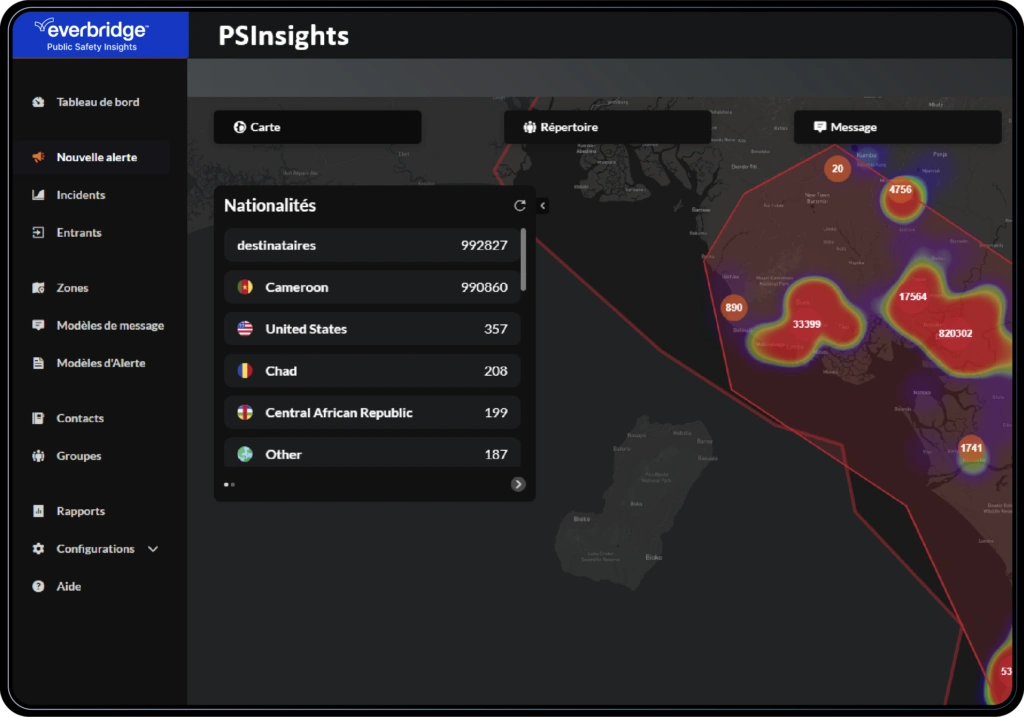Open Modèles d'Alerte menu item
Image resolution: width=1024 pixels, height=717 pixels.
pyautogui.click(x=101, y=363)
